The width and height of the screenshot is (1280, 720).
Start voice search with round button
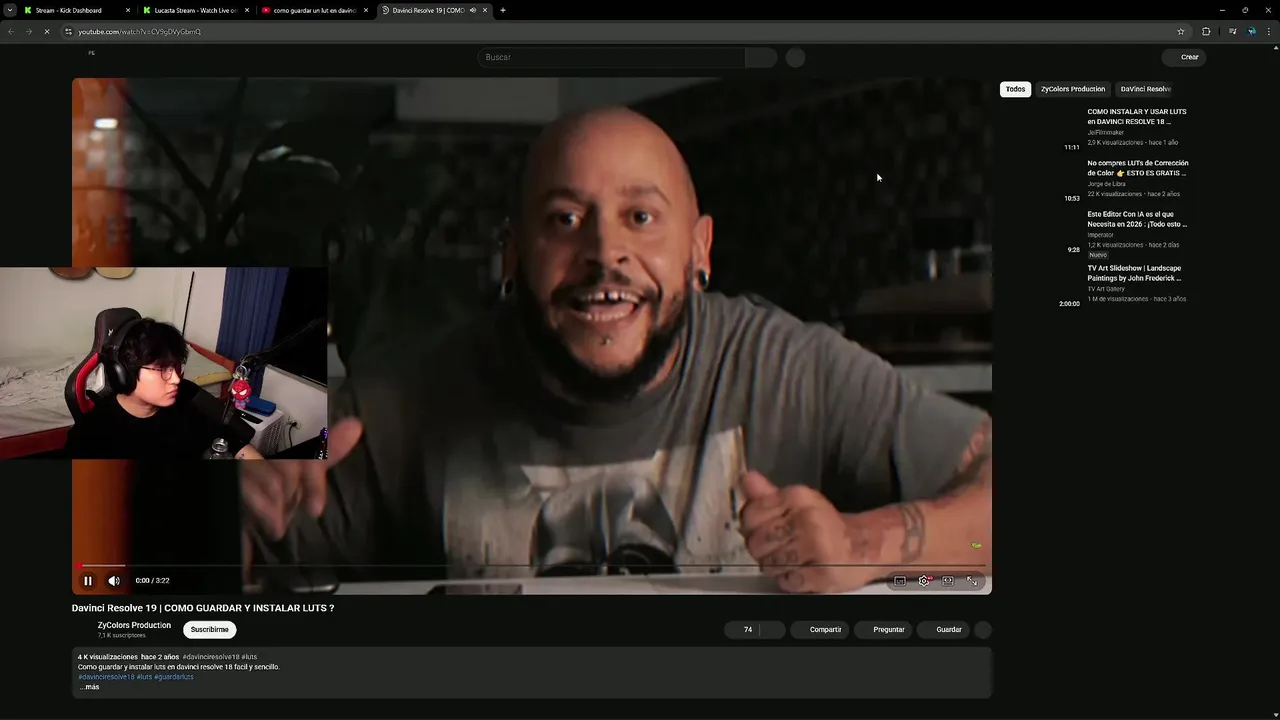(x=795, y=58)
